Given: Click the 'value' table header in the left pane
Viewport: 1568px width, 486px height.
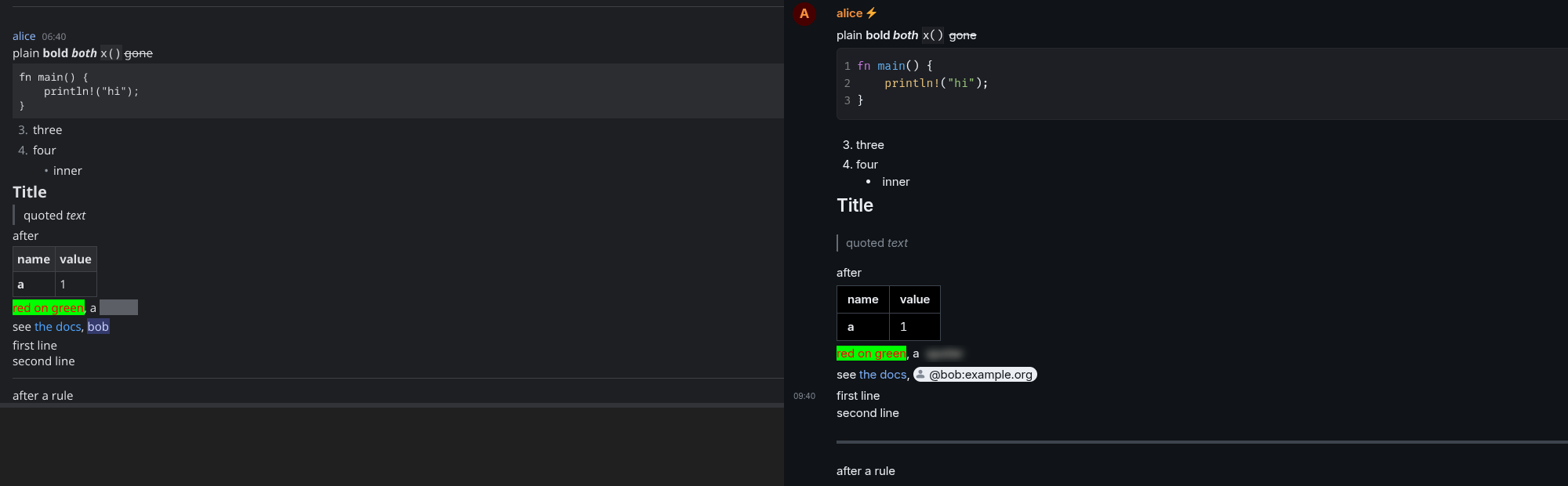Looking at the screenshot, I should [x=75, y=259].
